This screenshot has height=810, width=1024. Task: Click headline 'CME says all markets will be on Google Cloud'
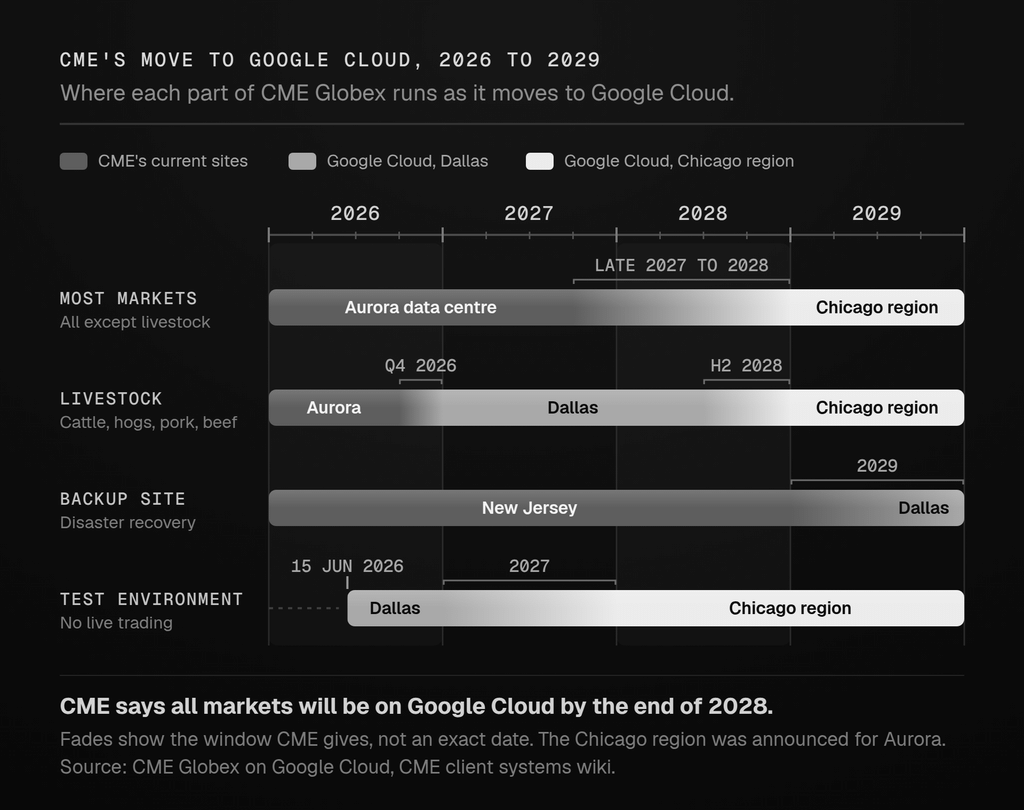pos(417,706)
